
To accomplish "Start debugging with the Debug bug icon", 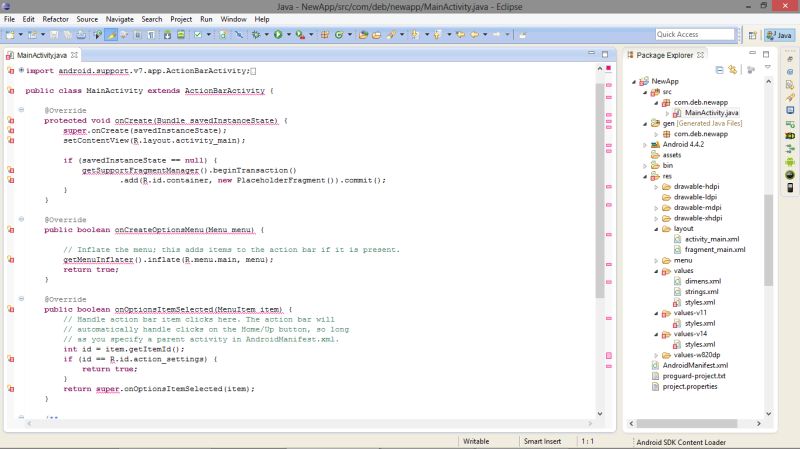I will pos(256,35).
